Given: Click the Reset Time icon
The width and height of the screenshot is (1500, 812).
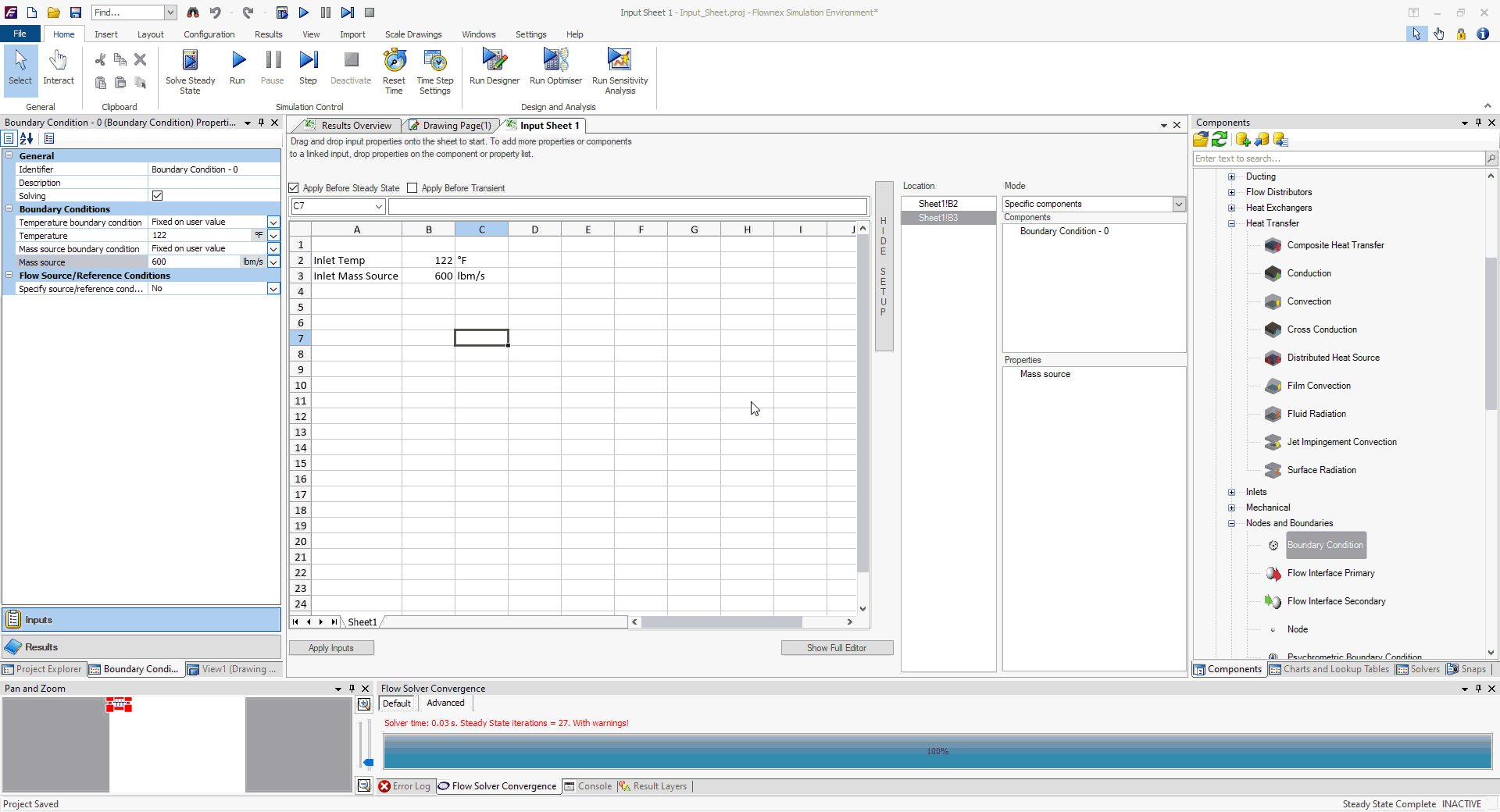Looking at the screenshot, I should click(x=394, y=61).
